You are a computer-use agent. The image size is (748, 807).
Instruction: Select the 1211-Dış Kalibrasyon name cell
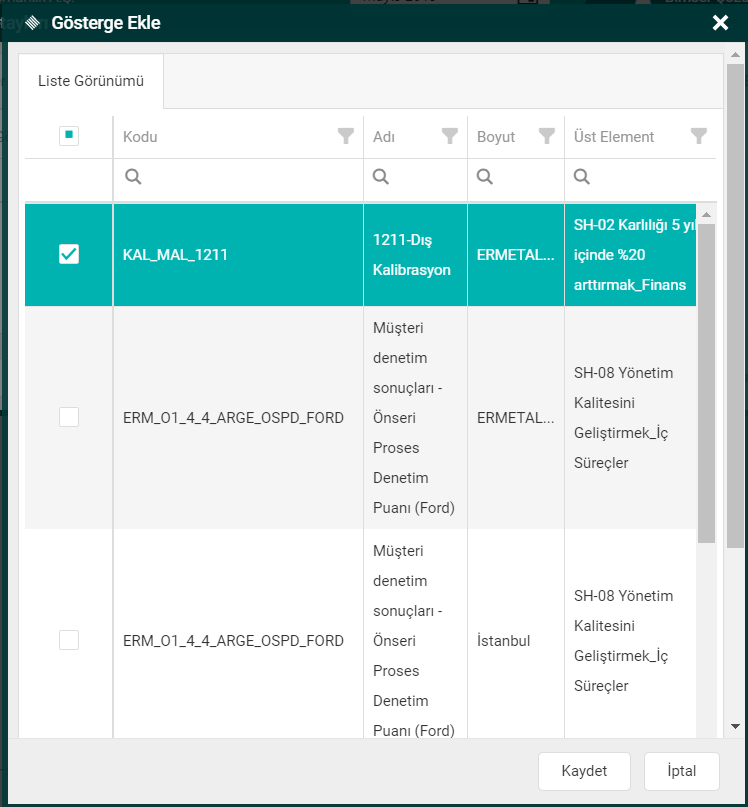(x=412, y=255)
